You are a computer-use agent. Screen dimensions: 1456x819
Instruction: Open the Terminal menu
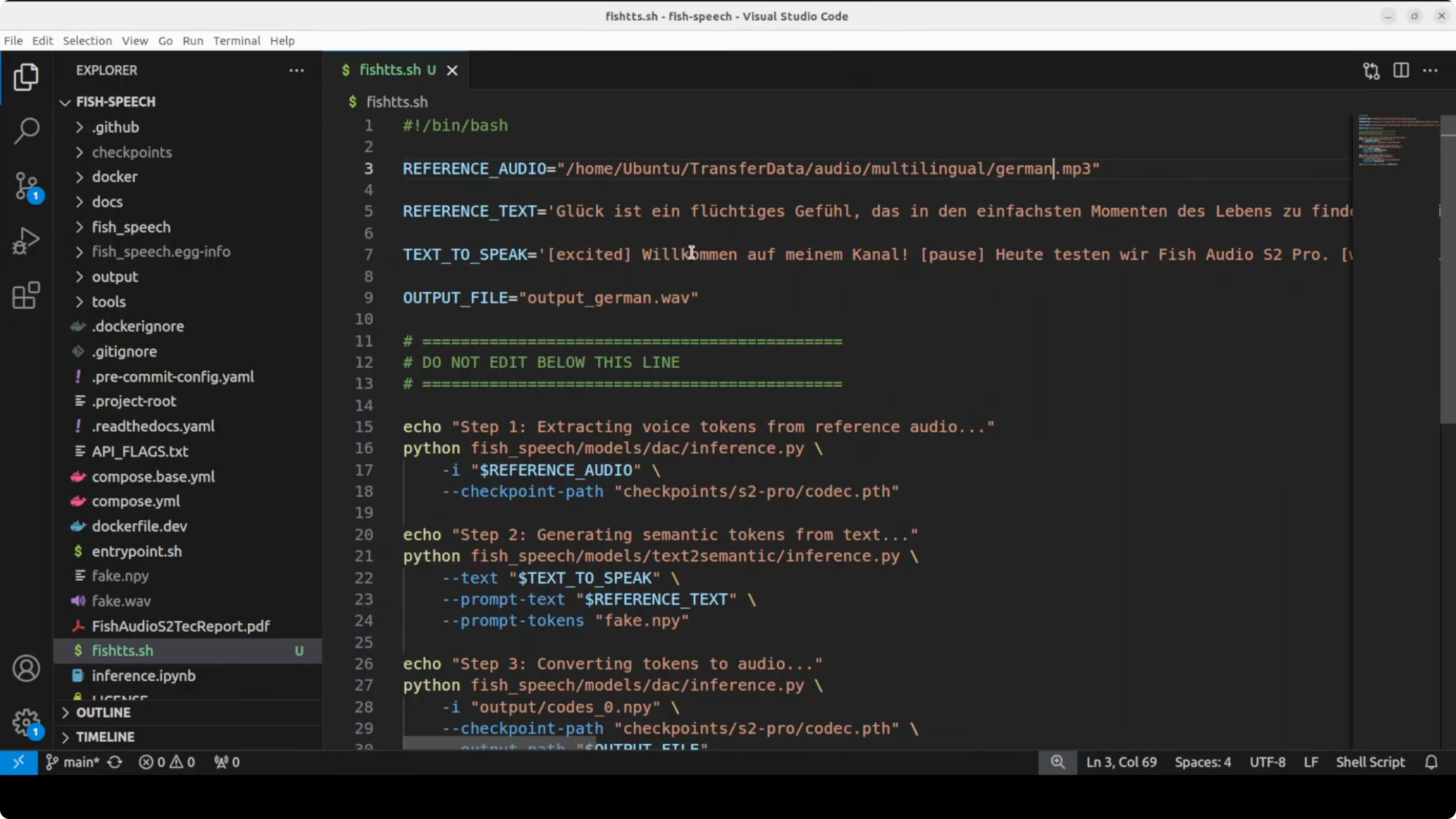(x=236, y=41)
